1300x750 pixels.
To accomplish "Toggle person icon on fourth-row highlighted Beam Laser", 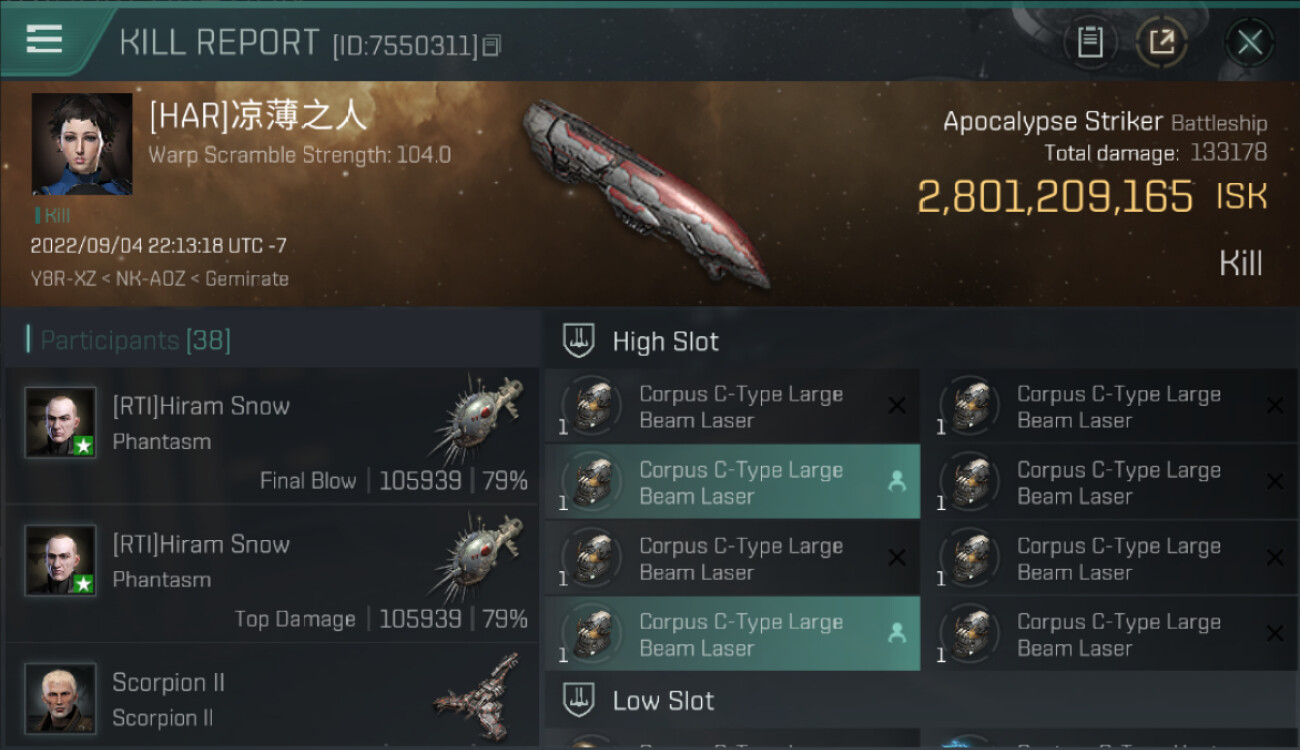I will point(897,634).
